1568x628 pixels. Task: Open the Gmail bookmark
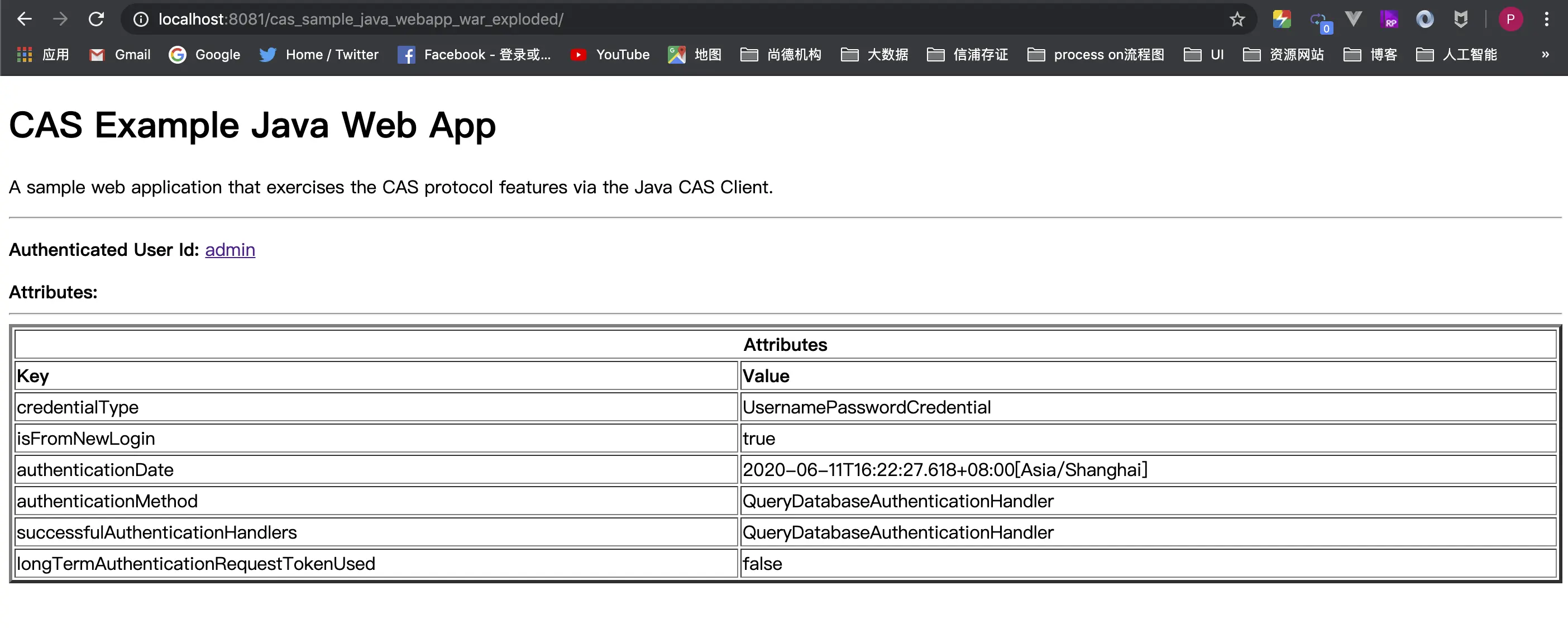[x=120, y=55]
